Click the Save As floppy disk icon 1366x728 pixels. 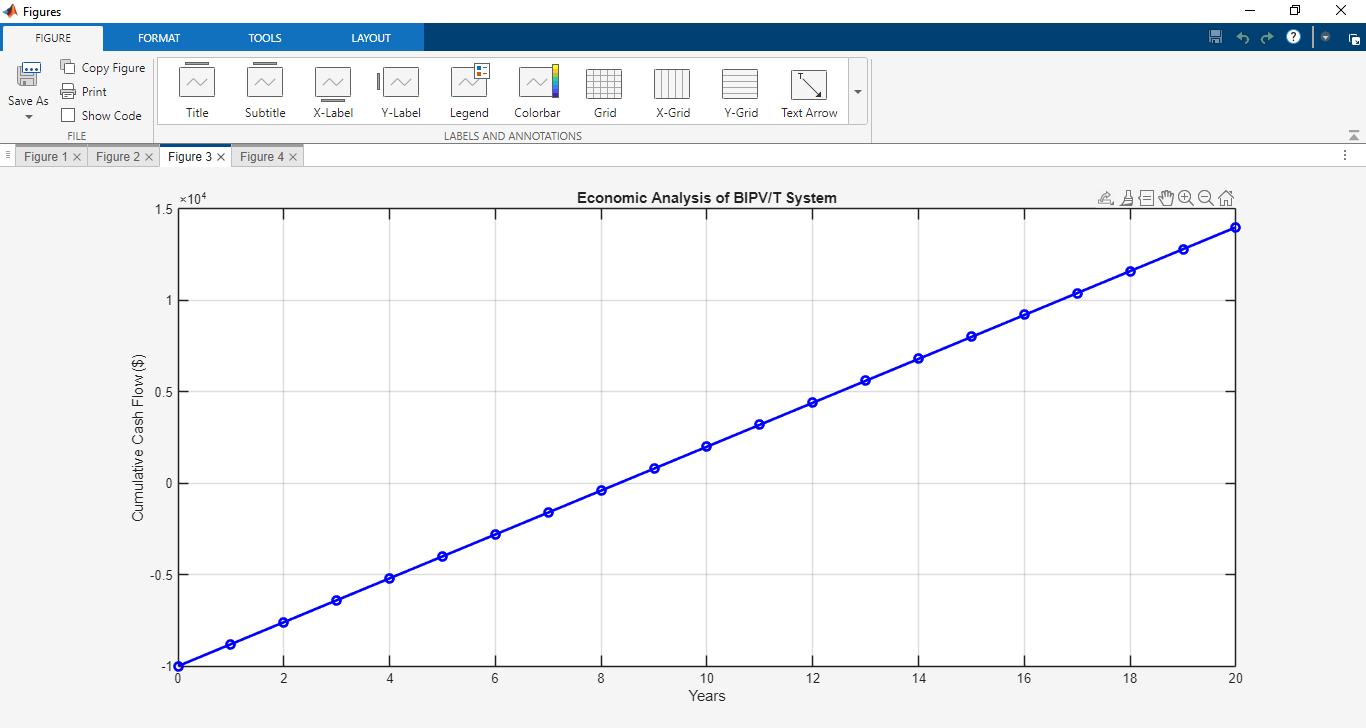pos(28,75)
